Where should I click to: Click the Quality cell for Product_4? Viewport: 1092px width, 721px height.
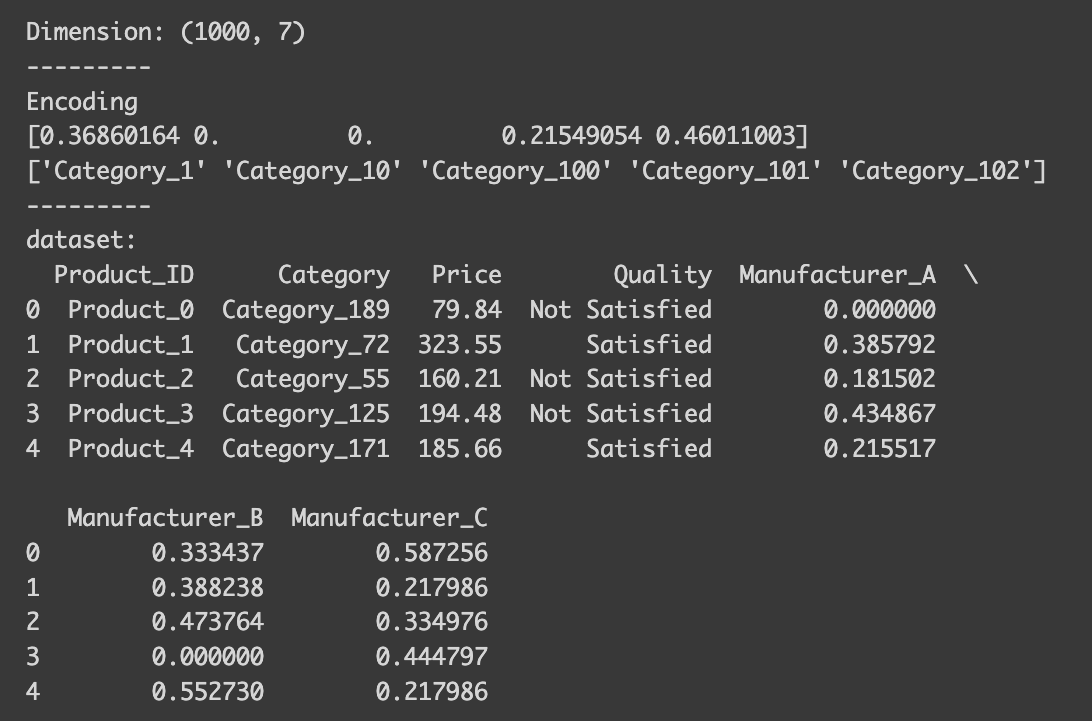click(649, 449)
